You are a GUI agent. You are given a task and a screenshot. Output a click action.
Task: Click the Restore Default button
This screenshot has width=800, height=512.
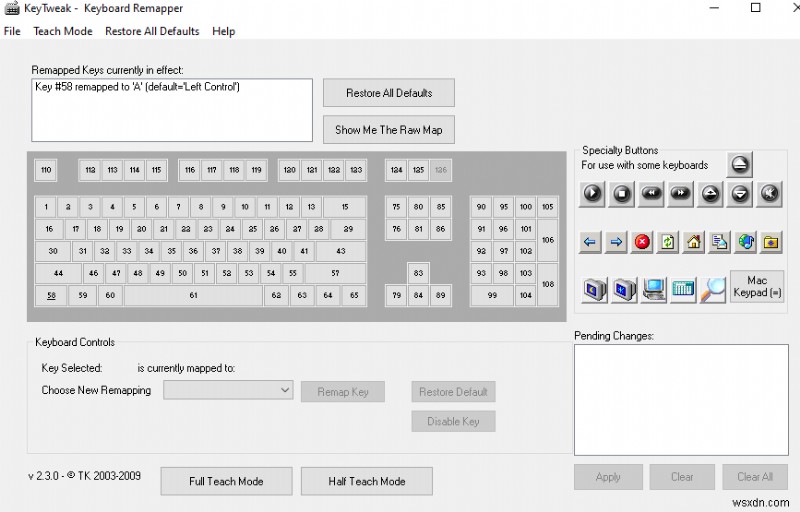pos(453,392)
